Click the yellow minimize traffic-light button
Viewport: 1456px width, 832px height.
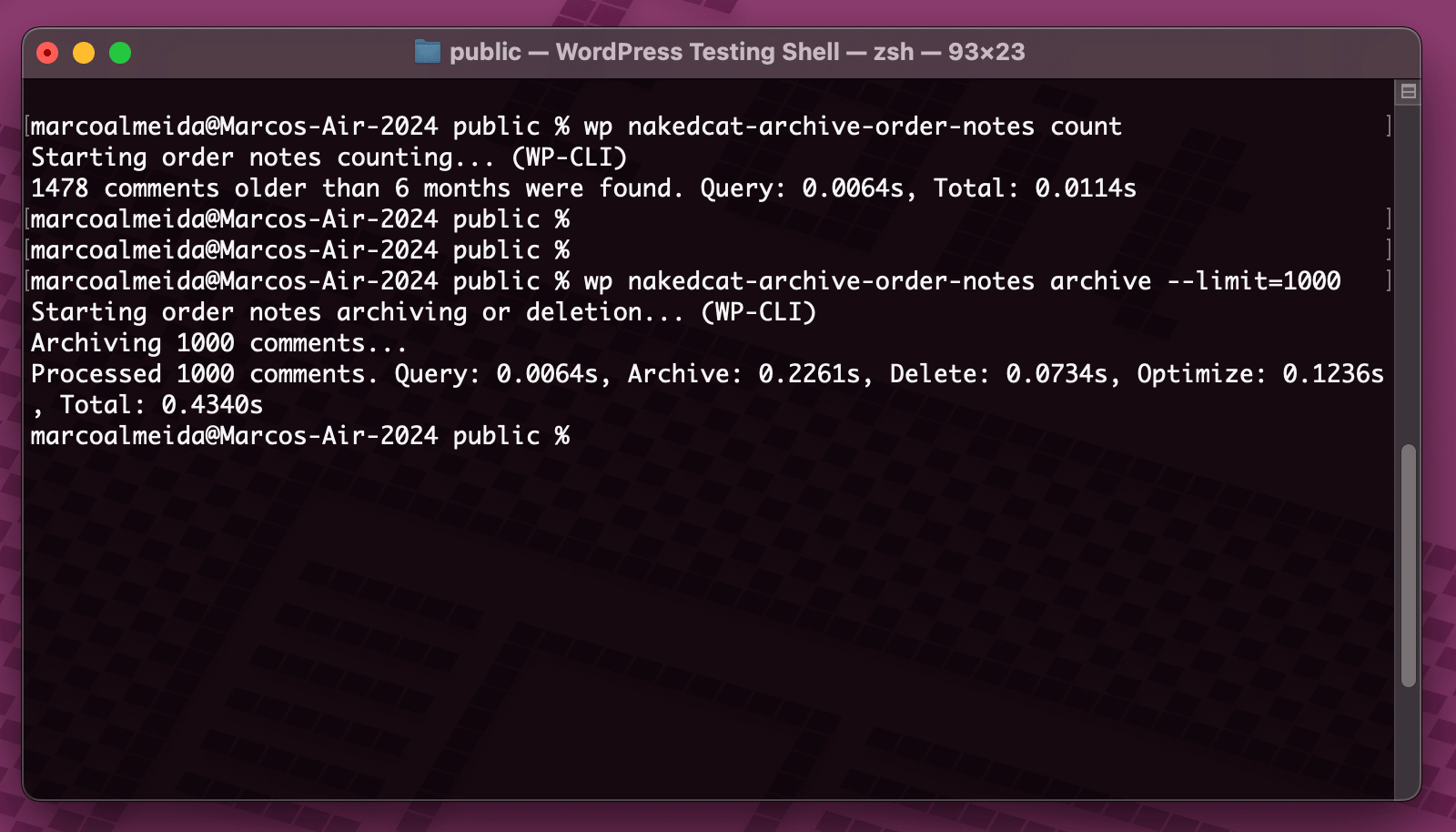point(83,52)
